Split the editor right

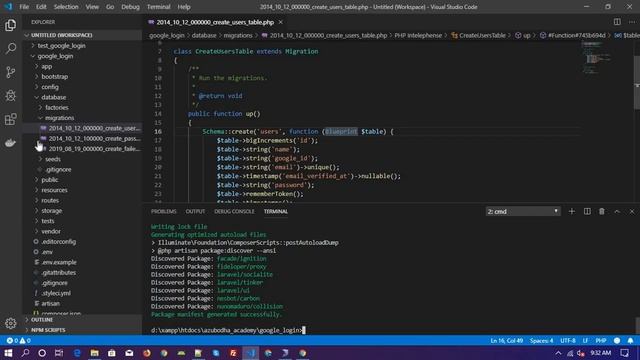(617, 22)
